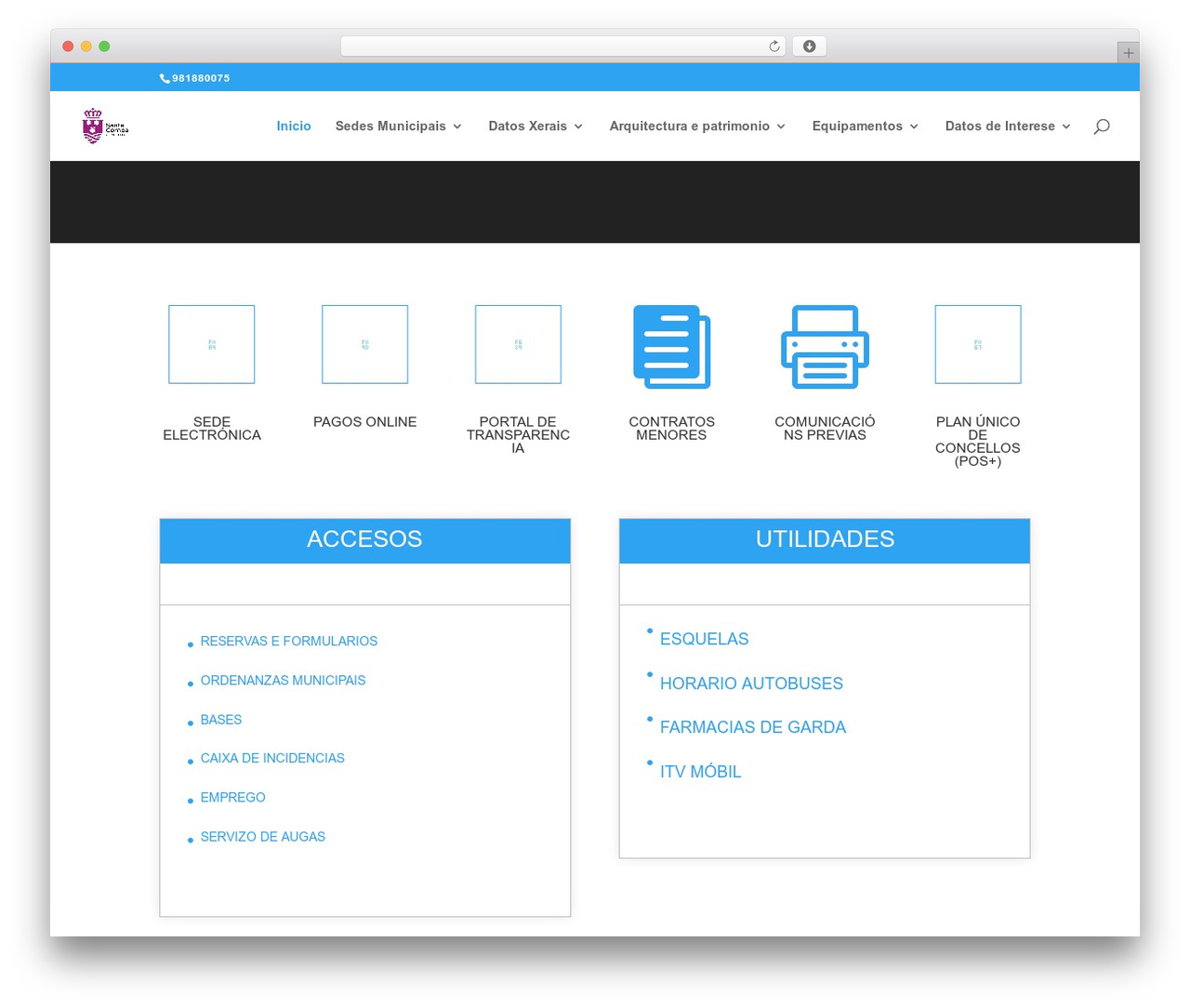
Task: Click the Santa Comba municipal logo
Action: point(105,126)
